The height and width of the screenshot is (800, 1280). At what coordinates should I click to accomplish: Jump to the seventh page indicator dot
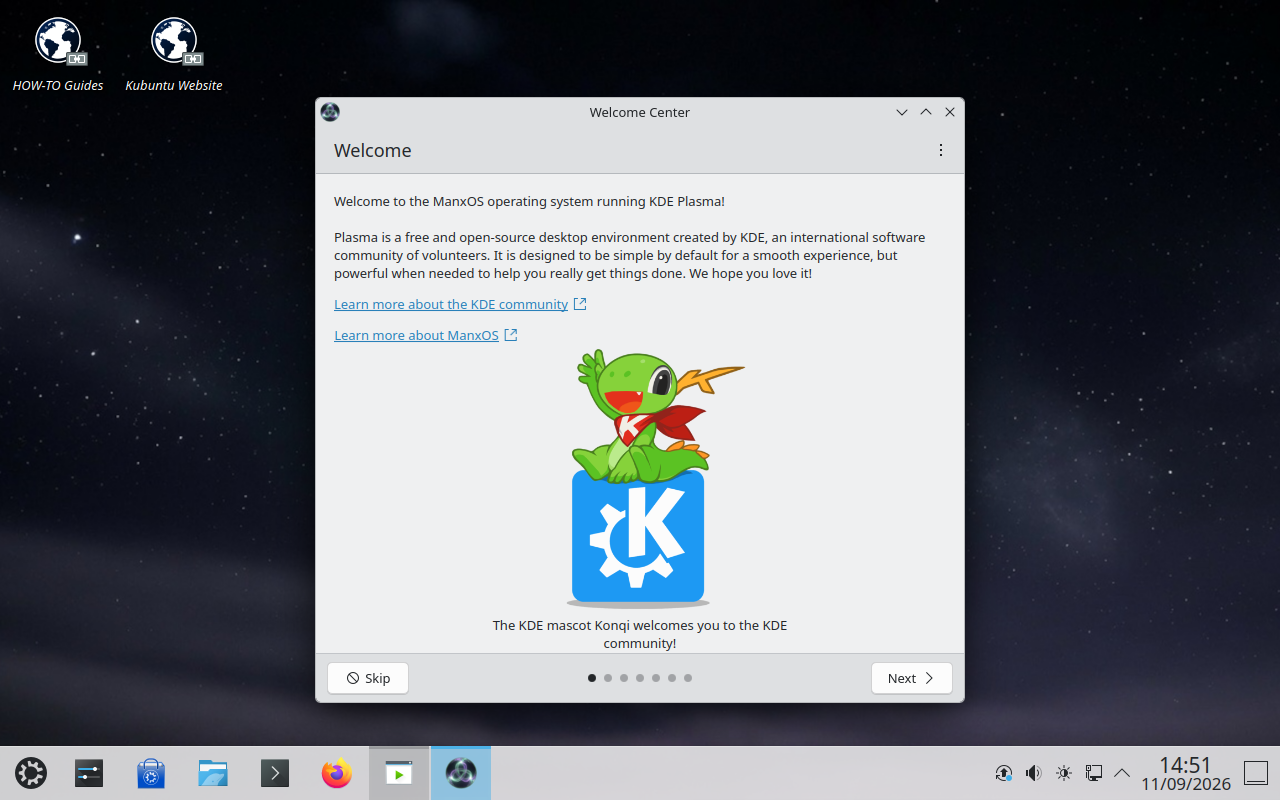tap(688, 678)
